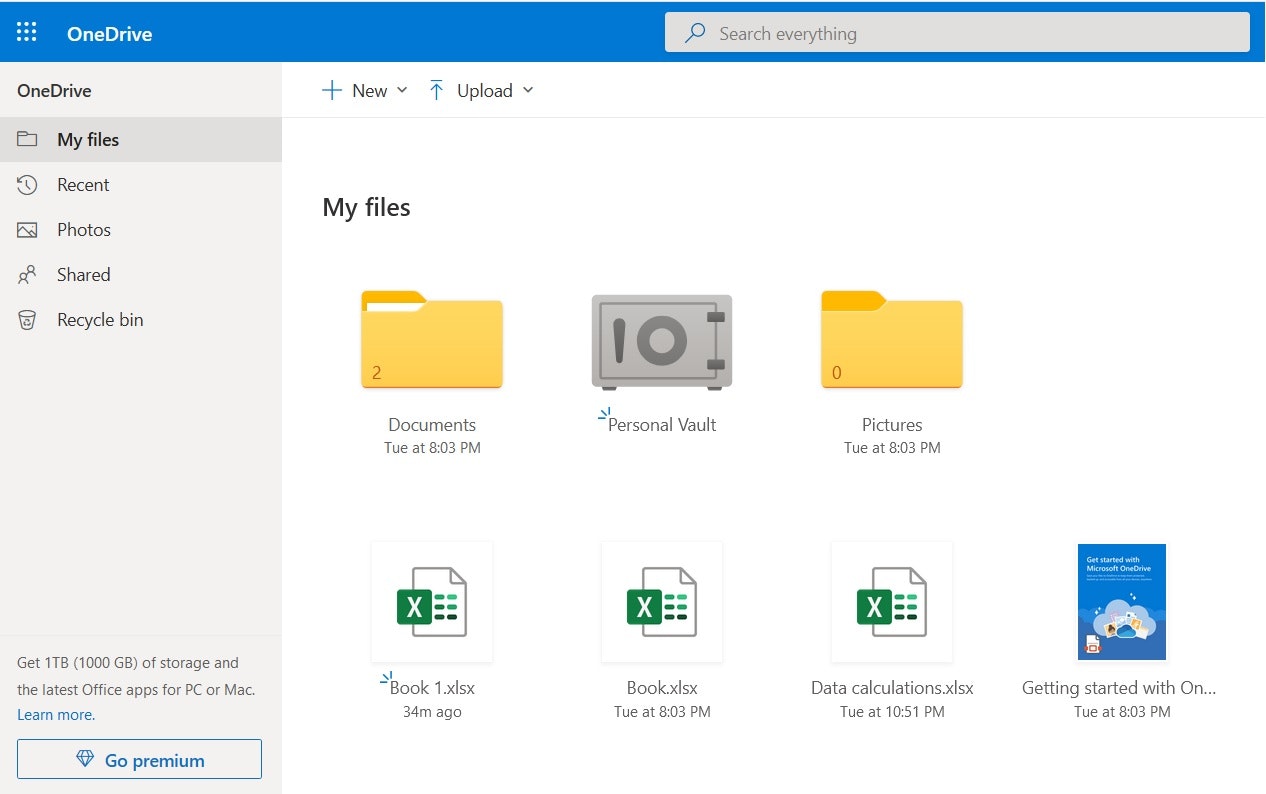The height and width of the screenshot is (794, 1266).
Task: Open the Recycle bin icon
Action: [25, 319]
